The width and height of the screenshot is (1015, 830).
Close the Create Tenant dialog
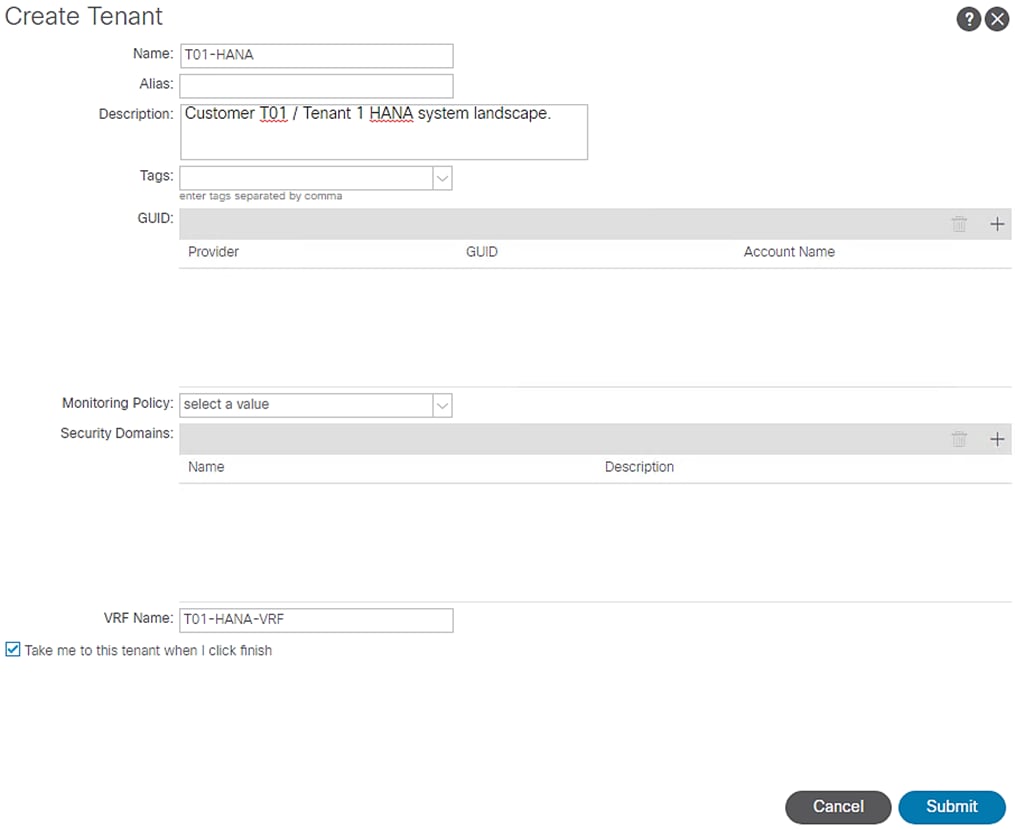[x=997, y=19]
